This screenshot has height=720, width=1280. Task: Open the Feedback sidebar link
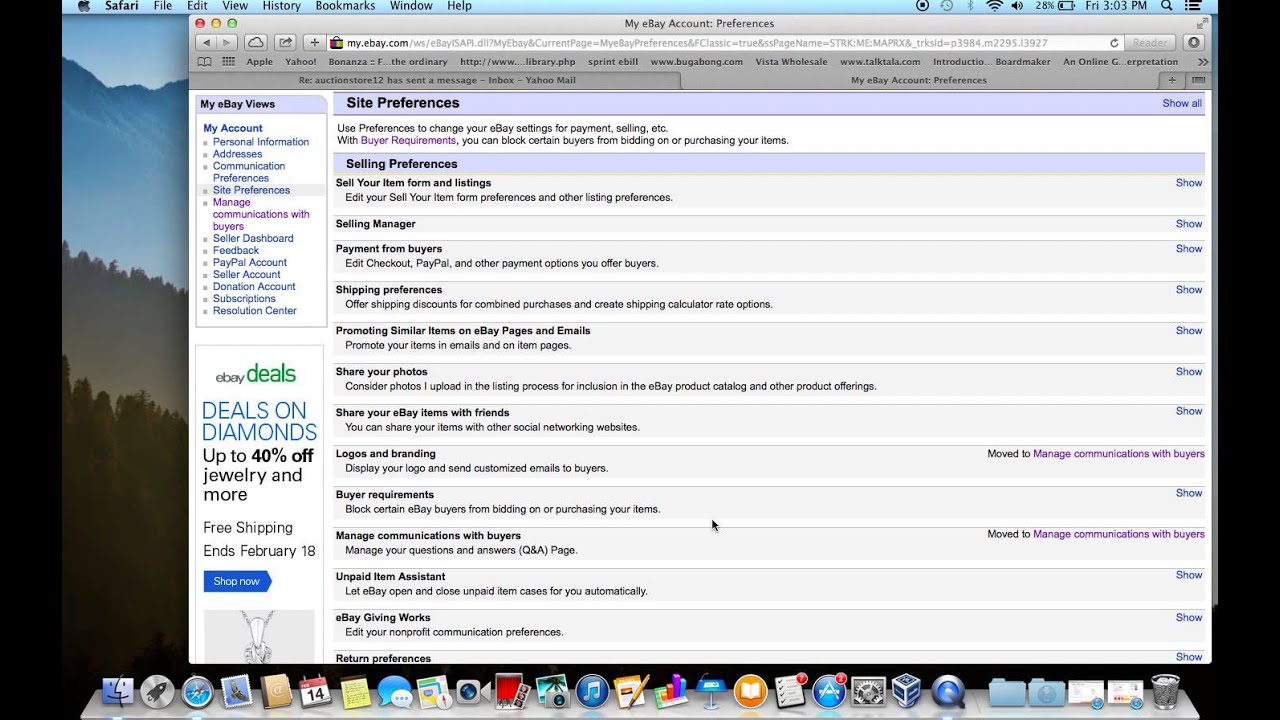[x=236, y=250]
